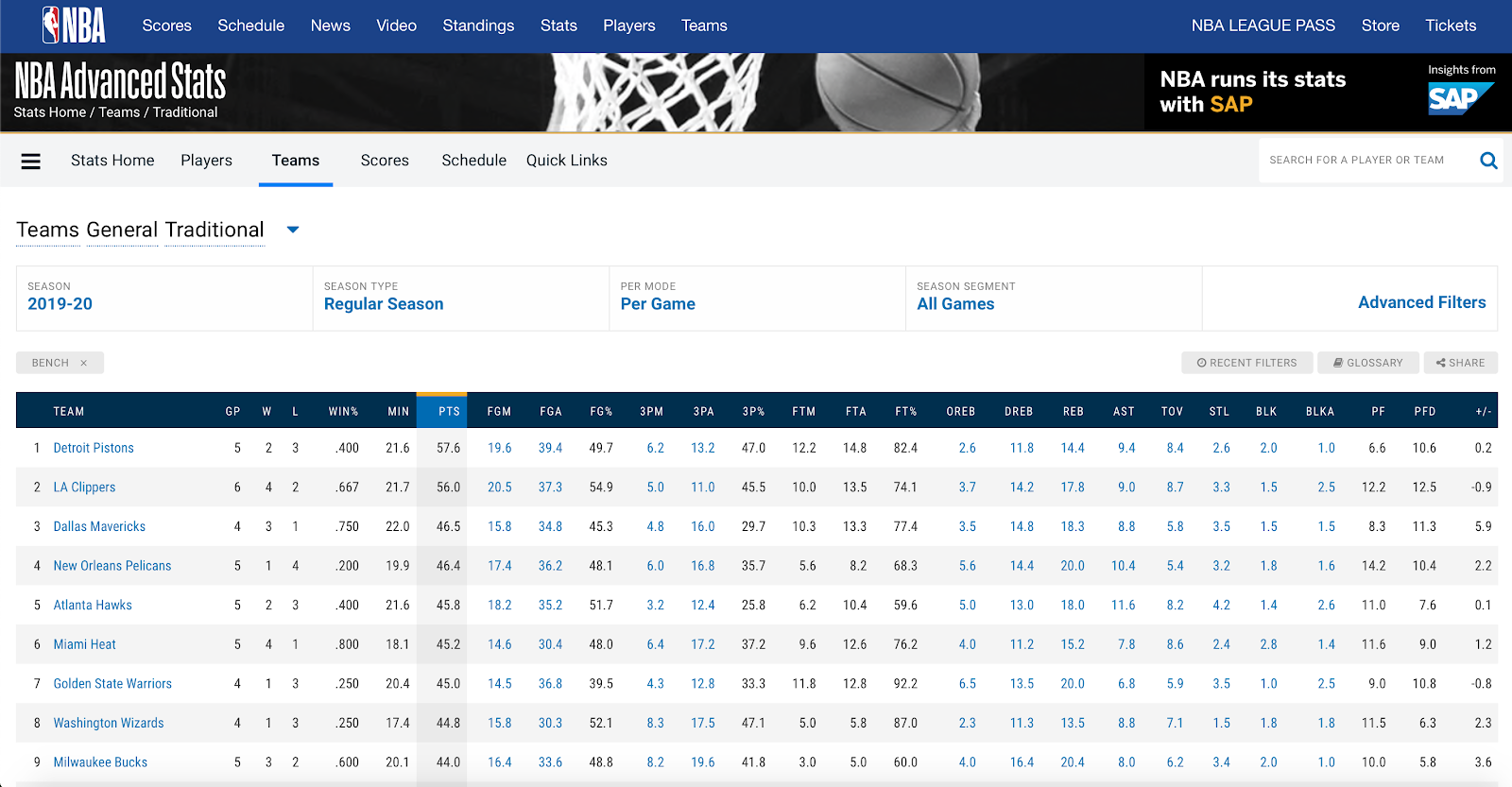Click Dallas Mavericks 3PA value 16.0
Image resolution: width=1512 pixels, height=787 pixels.
(x=703, y=527)
